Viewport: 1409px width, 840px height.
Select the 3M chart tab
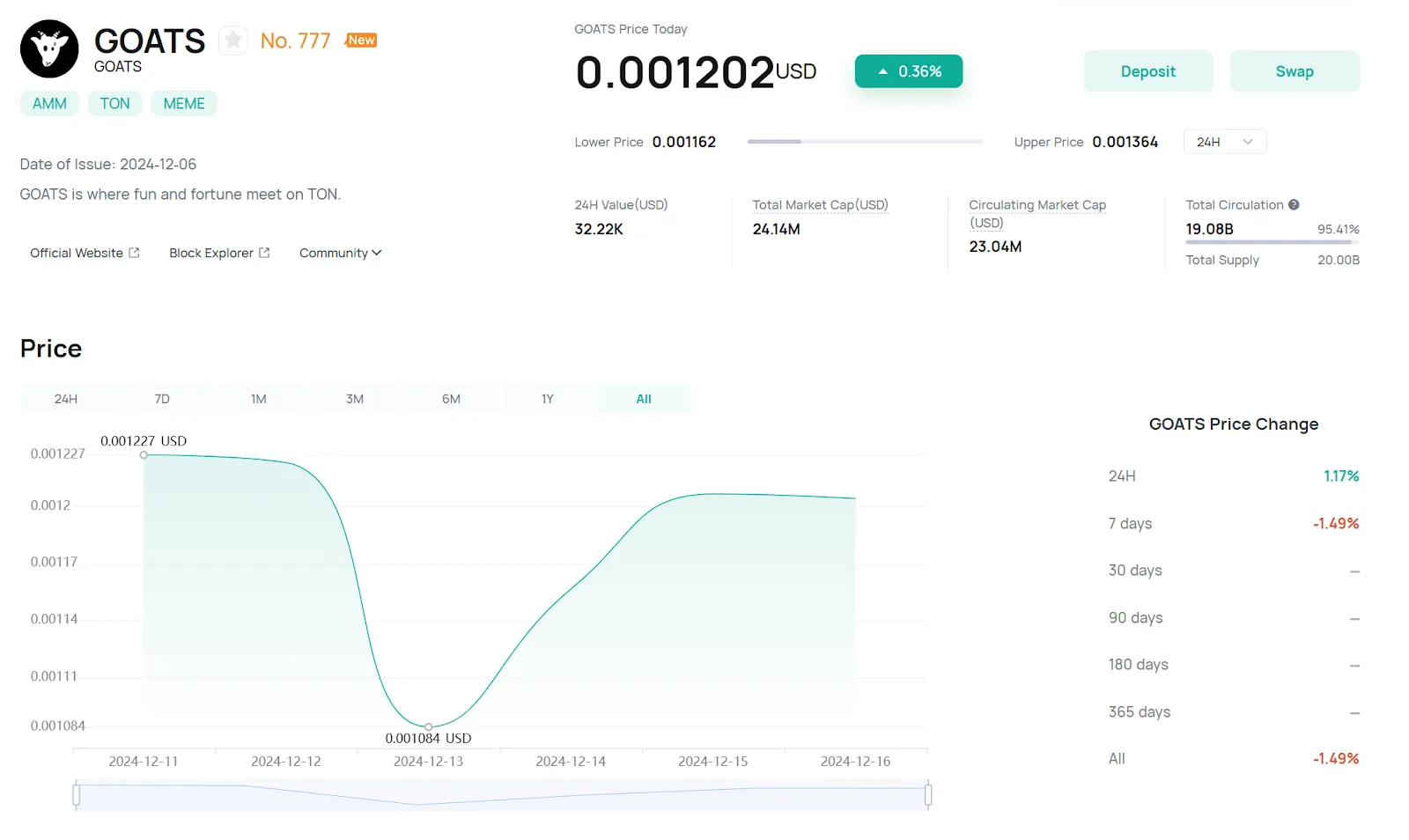(355, 399)
